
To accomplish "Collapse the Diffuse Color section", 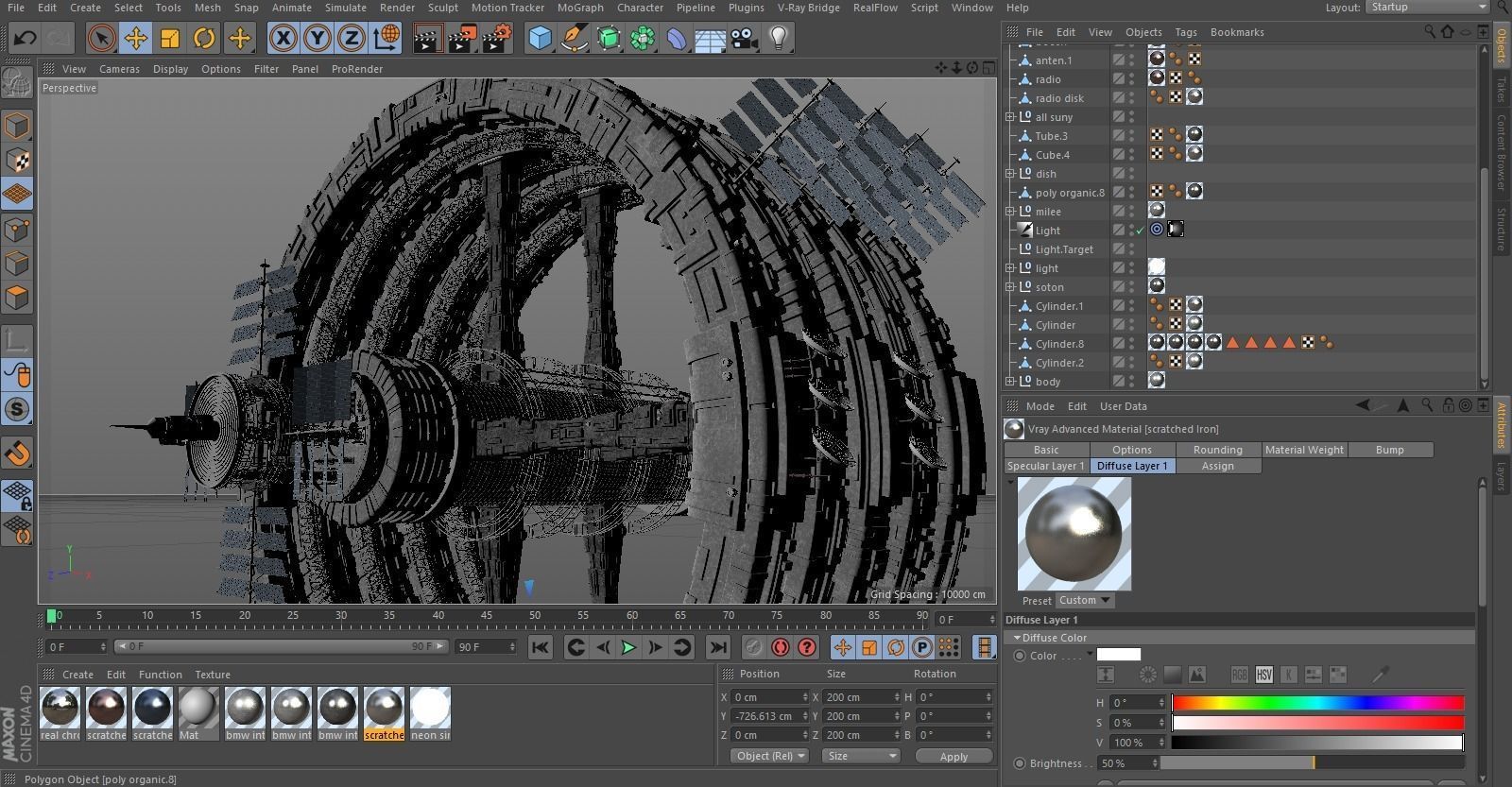I will [1017, 638].
